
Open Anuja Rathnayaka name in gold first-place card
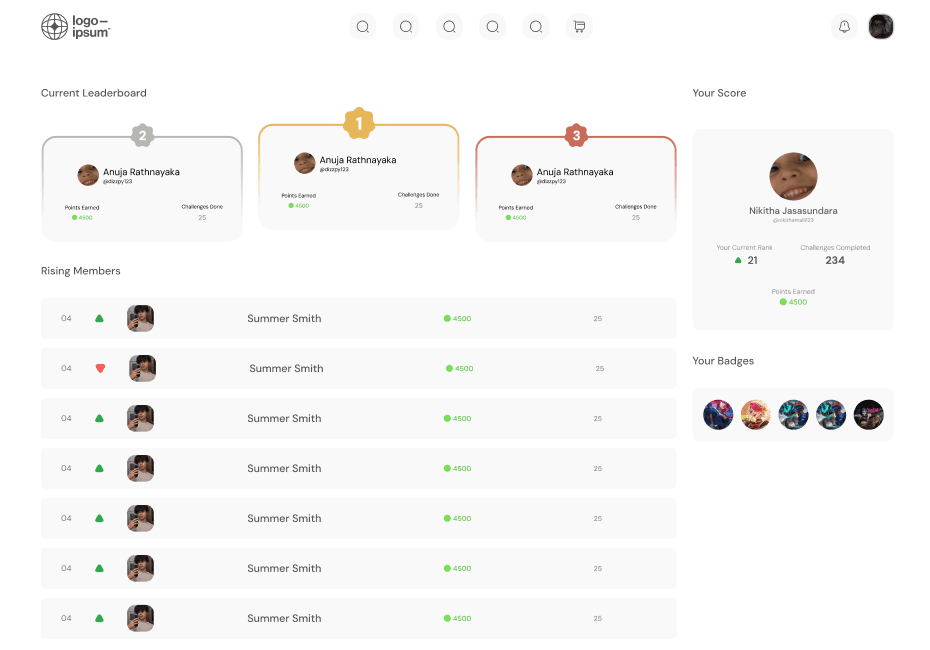358,160
